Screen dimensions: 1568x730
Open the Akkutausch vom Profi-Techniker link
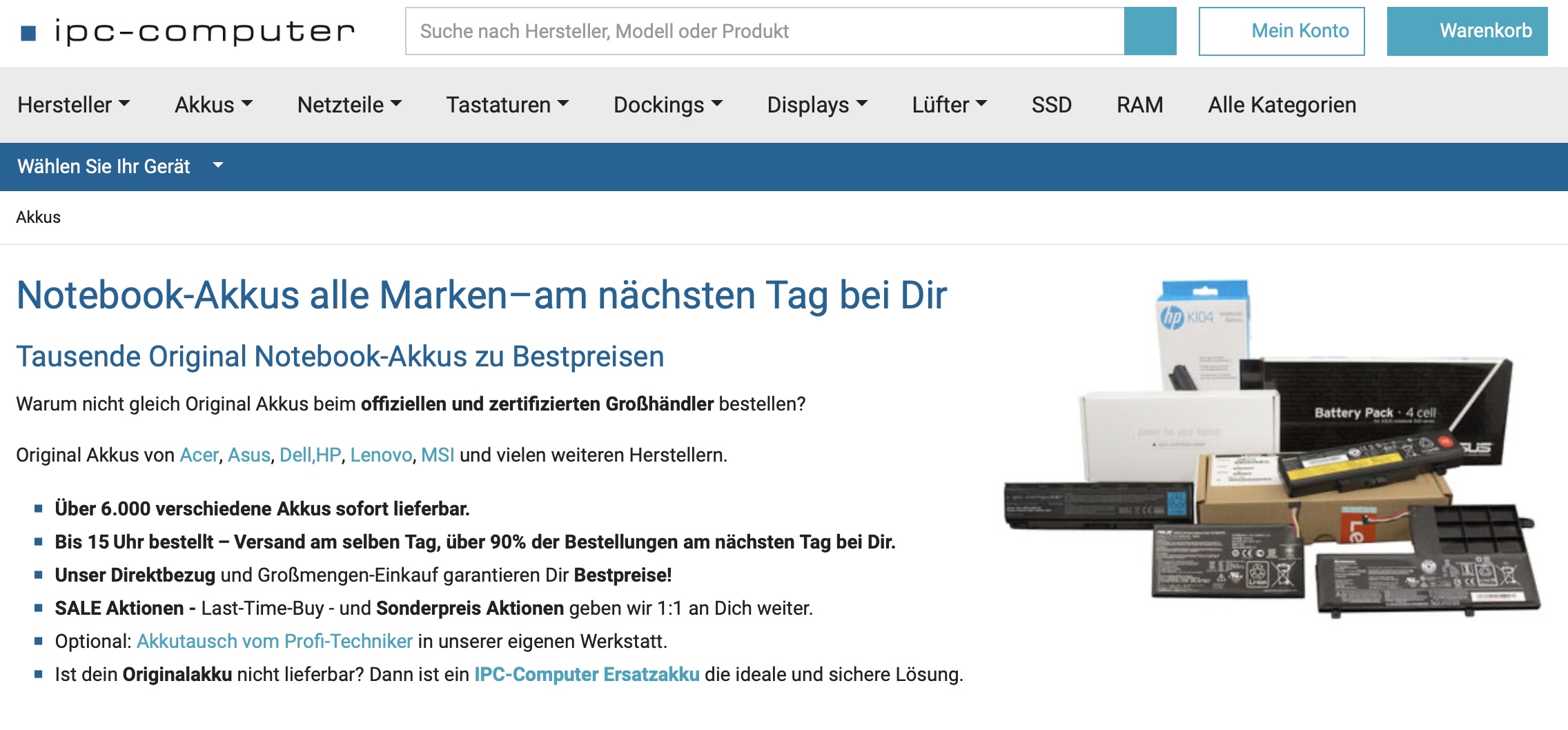[275, 642]
